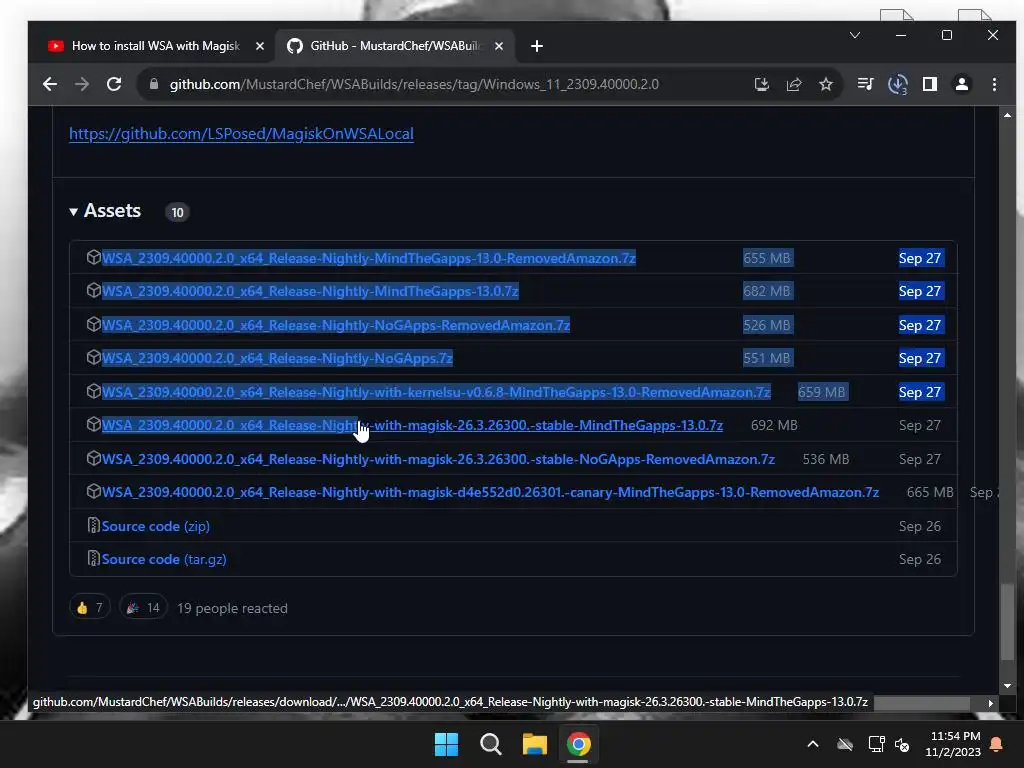Click horizontal scrollbar right arrow
This screenshot has width=1024, height=768.
[x=991, y=703]
